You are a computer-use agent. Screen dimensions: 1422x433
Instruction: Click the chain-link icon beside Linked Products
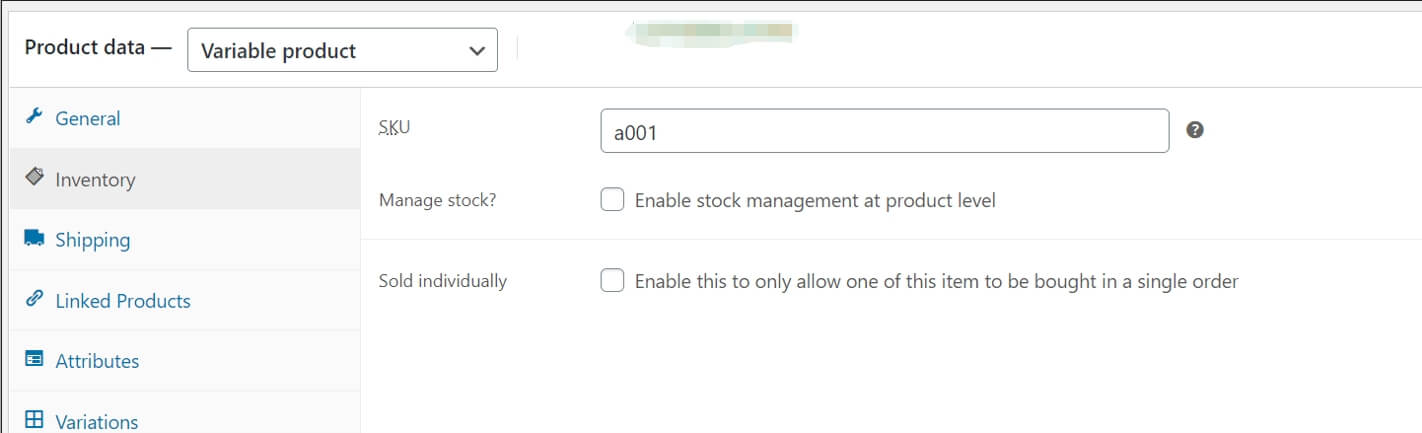coord(34,299)
